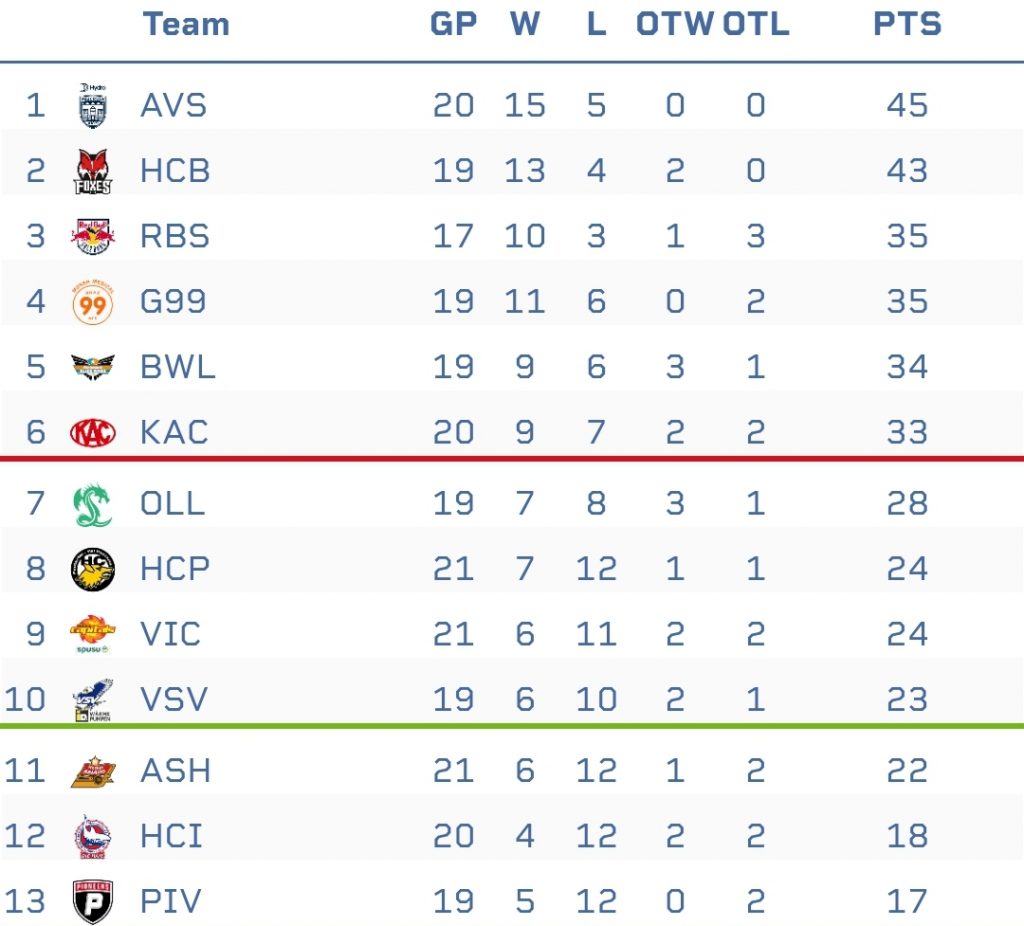Open the VIC Capitals logo
Viewport: 1024px width, 926px height.
pyautogui.click(x=93, y=635)
